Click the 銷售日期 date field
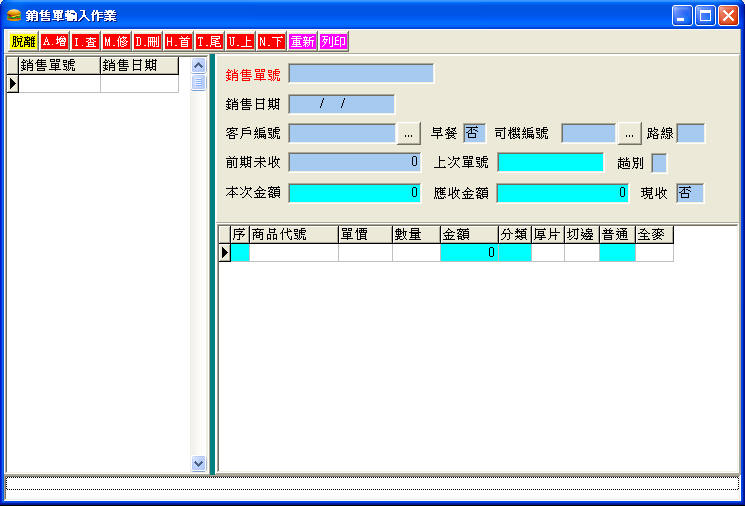Viewport: 745px width, 506px height. [342, 104]
